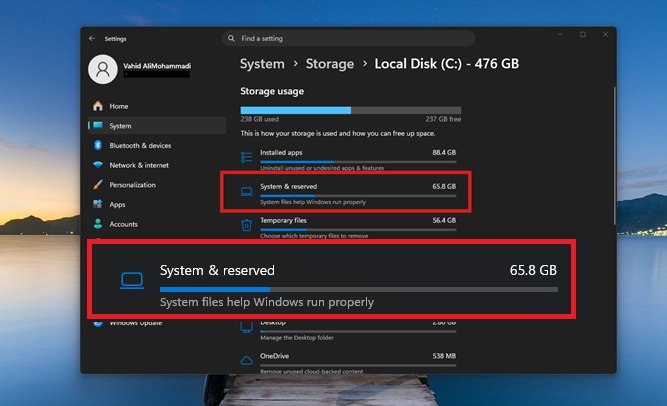Image resolution: width=667 pixels, height=406 pixels.
Task: Click the storage page vertical scrollbar
Action: point(614,155)
